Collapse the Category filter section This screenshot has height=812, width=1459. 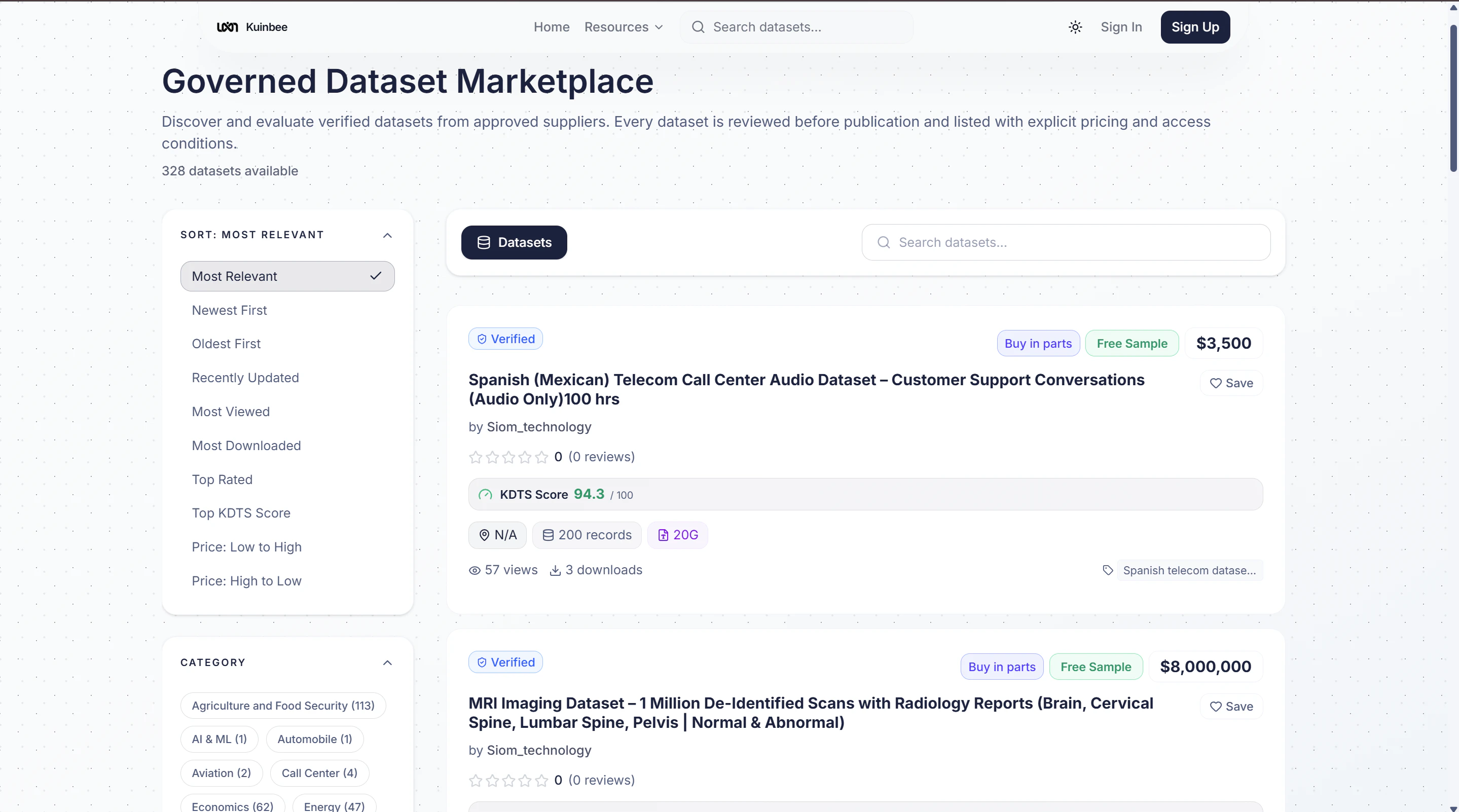tap(387, 662)
